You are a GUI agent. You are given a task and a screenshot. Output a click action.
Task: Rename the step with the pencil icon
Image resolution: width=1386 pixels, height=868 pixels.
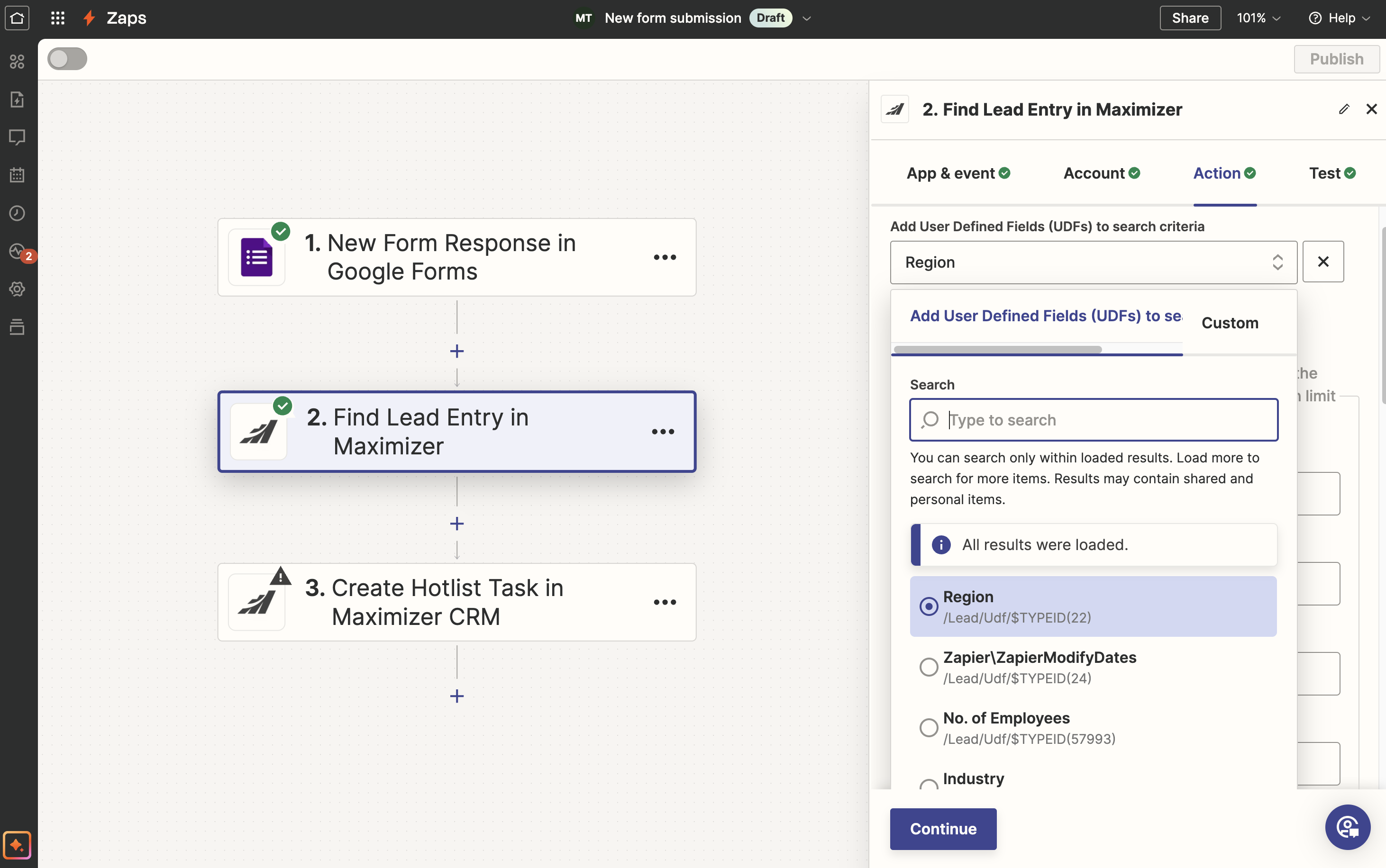pyautogui.click(x=1343, y=109)
